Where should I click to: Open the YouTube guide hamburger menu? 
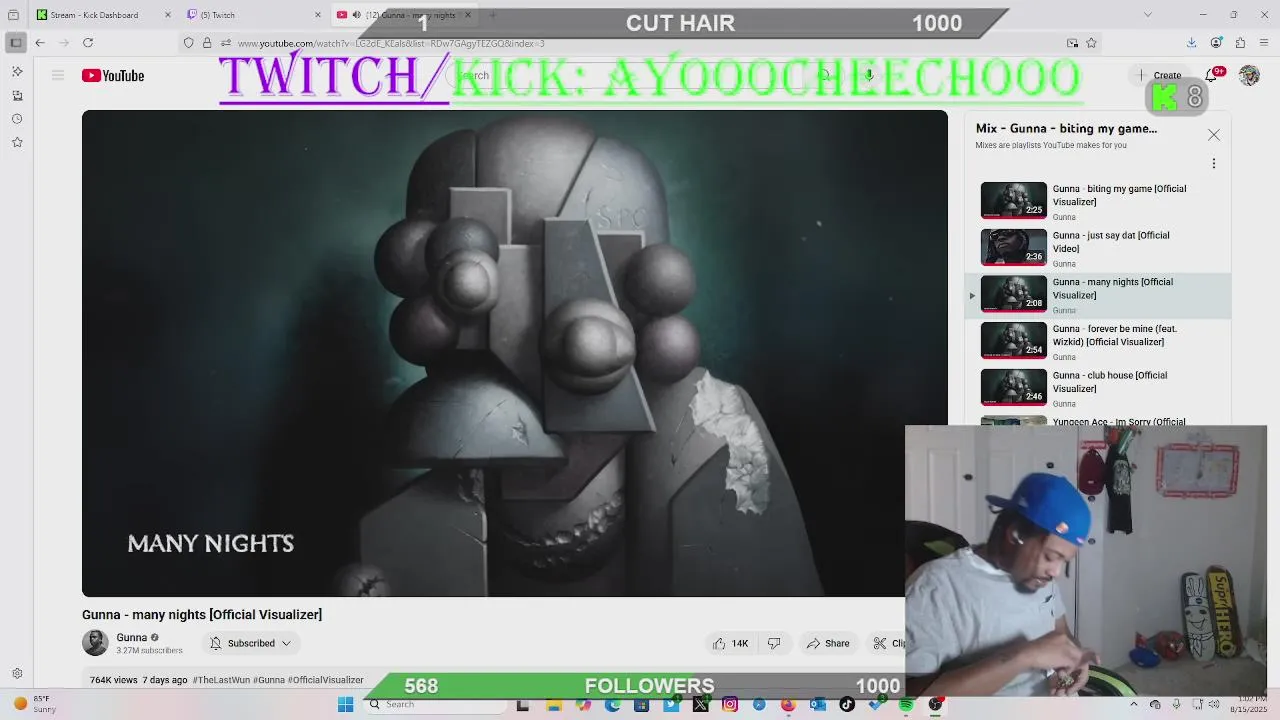[x=58, y=76]
